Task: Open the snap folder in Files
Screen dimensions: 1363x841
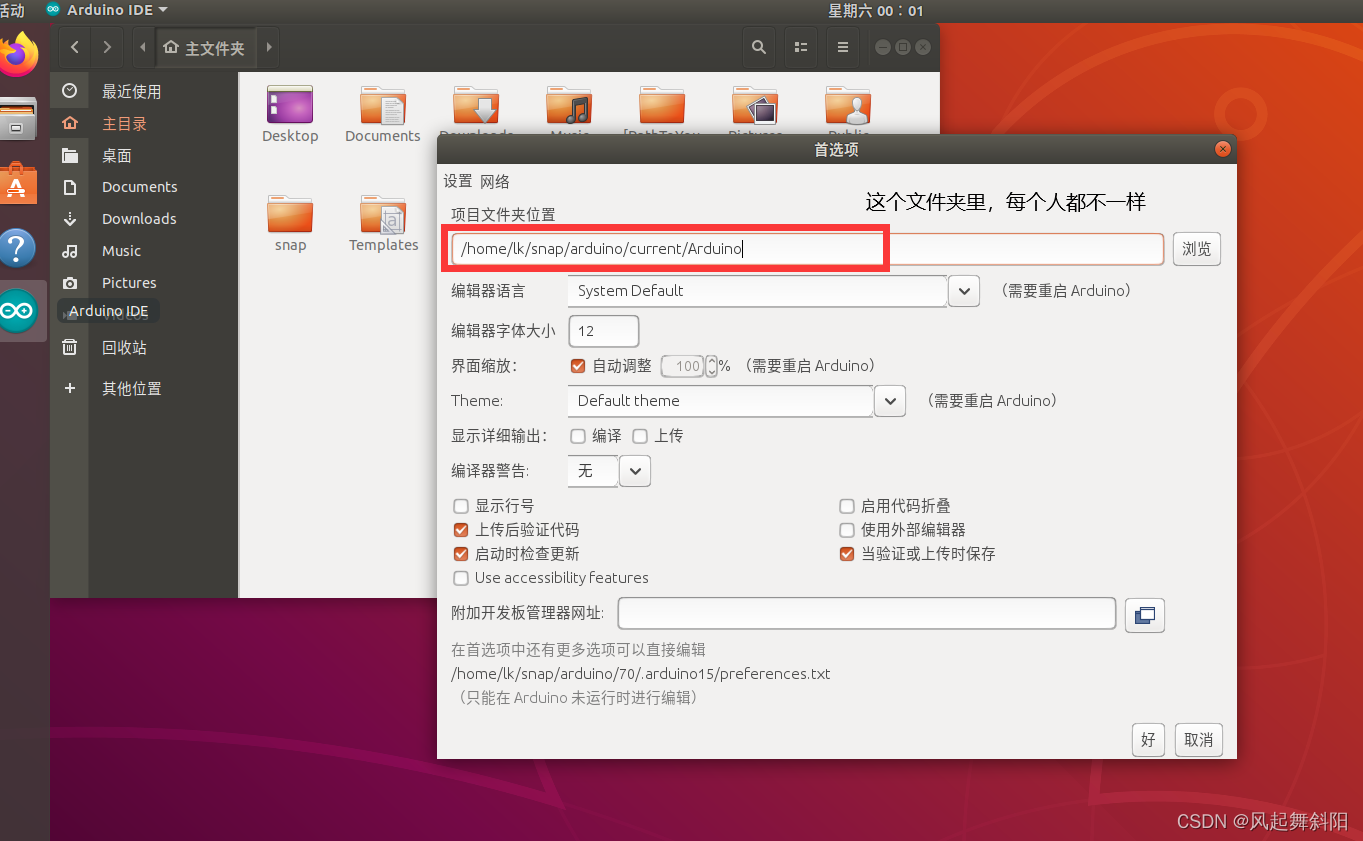Action: click(290, 224)
